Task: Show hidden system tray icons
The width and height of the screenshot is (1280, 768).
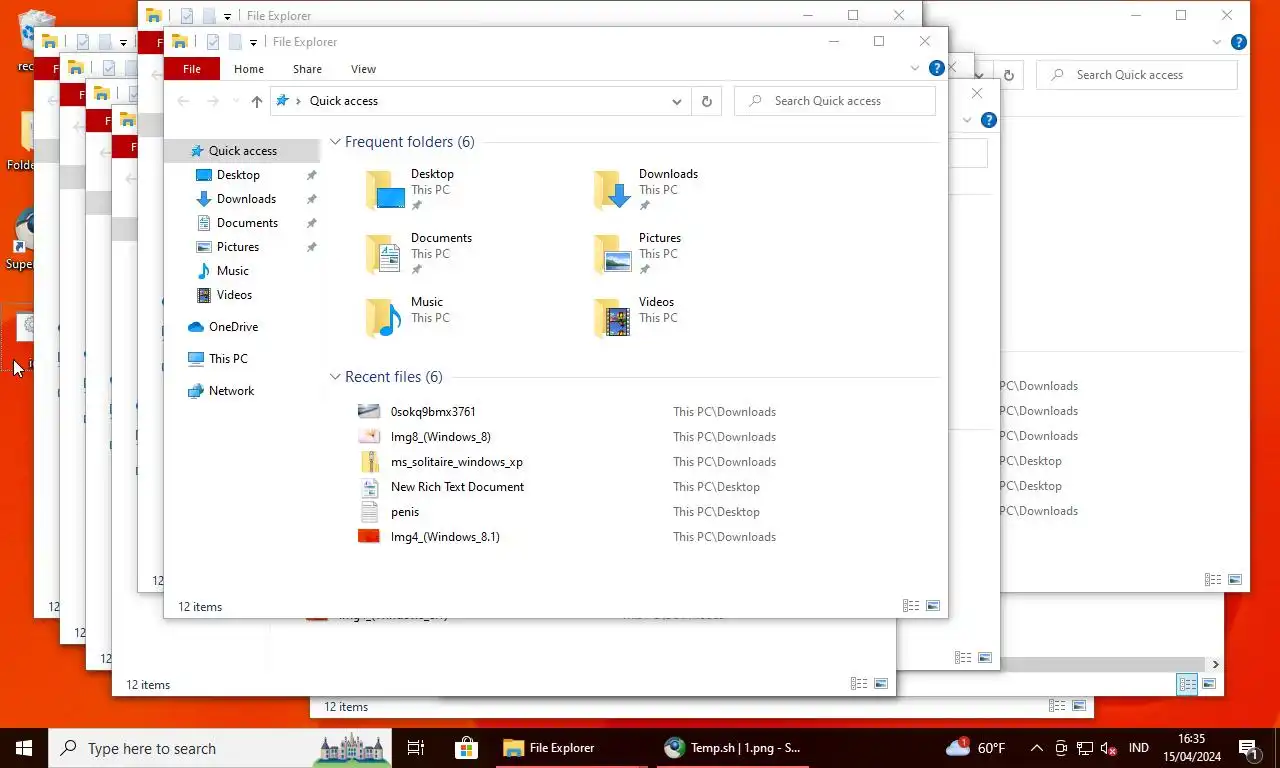Action: pos(1036,748)
